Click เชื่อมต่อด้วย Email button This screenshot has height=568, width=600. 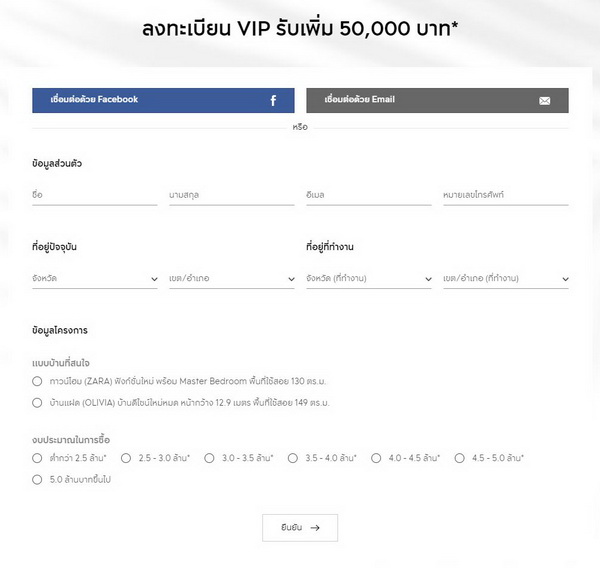coord(437,100)
